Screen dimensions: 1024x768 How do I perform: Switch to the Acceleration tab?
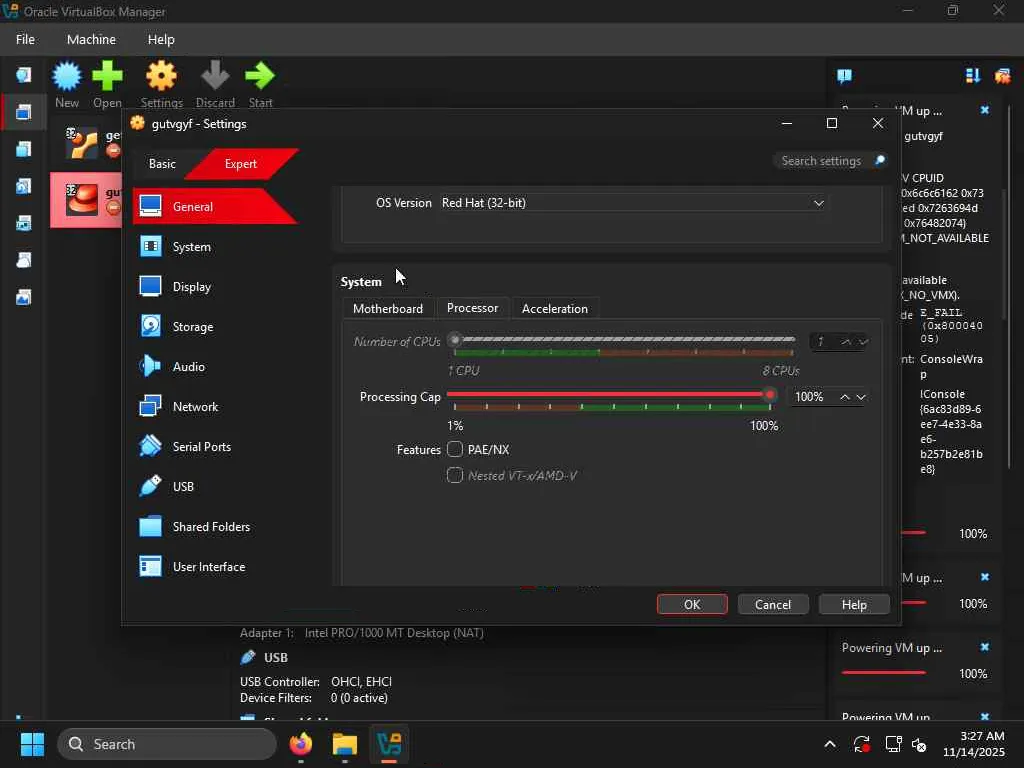(x=554, y=309)
